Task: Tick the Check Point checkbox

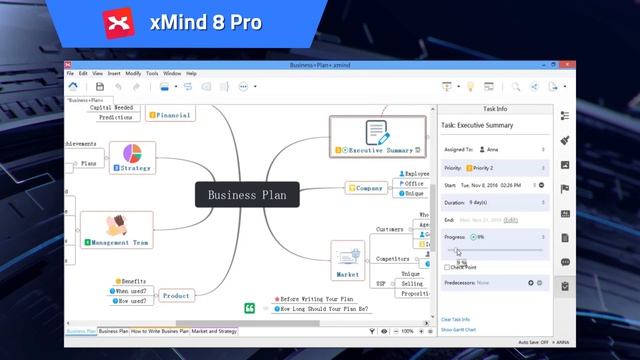Action: pyautogui.click(x=447, y=267)
